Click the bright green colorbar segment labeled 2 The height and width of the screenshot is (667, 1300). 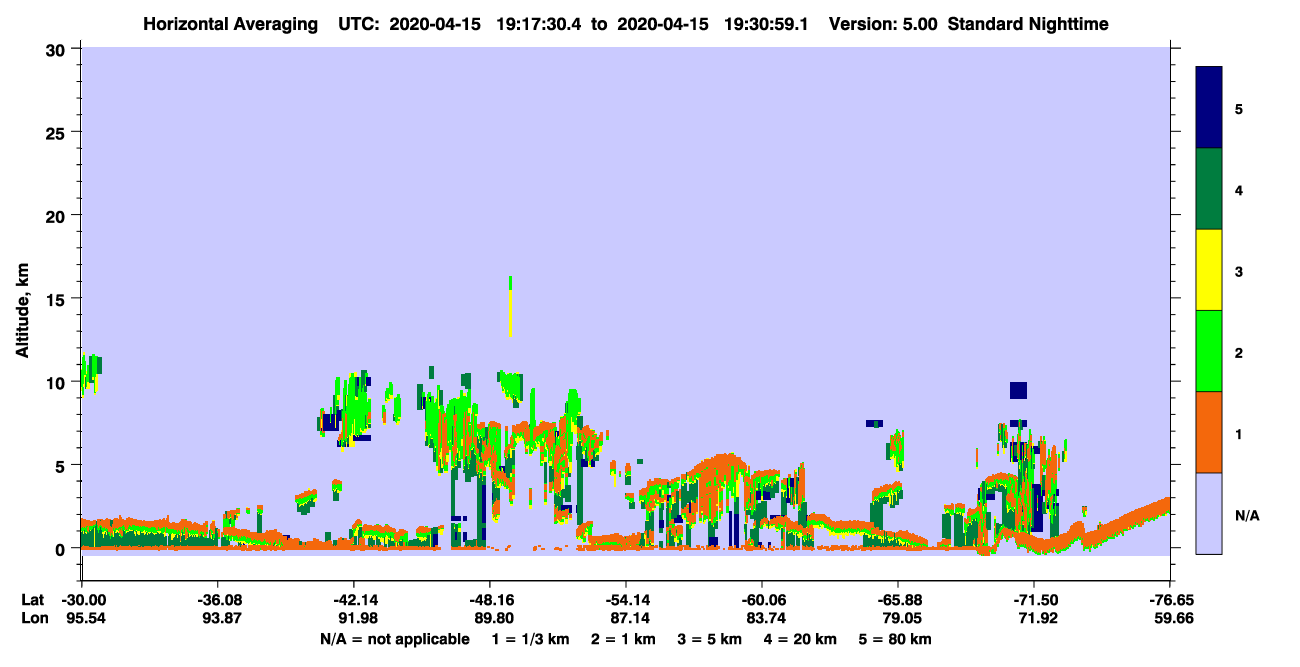pos(1209,351)
